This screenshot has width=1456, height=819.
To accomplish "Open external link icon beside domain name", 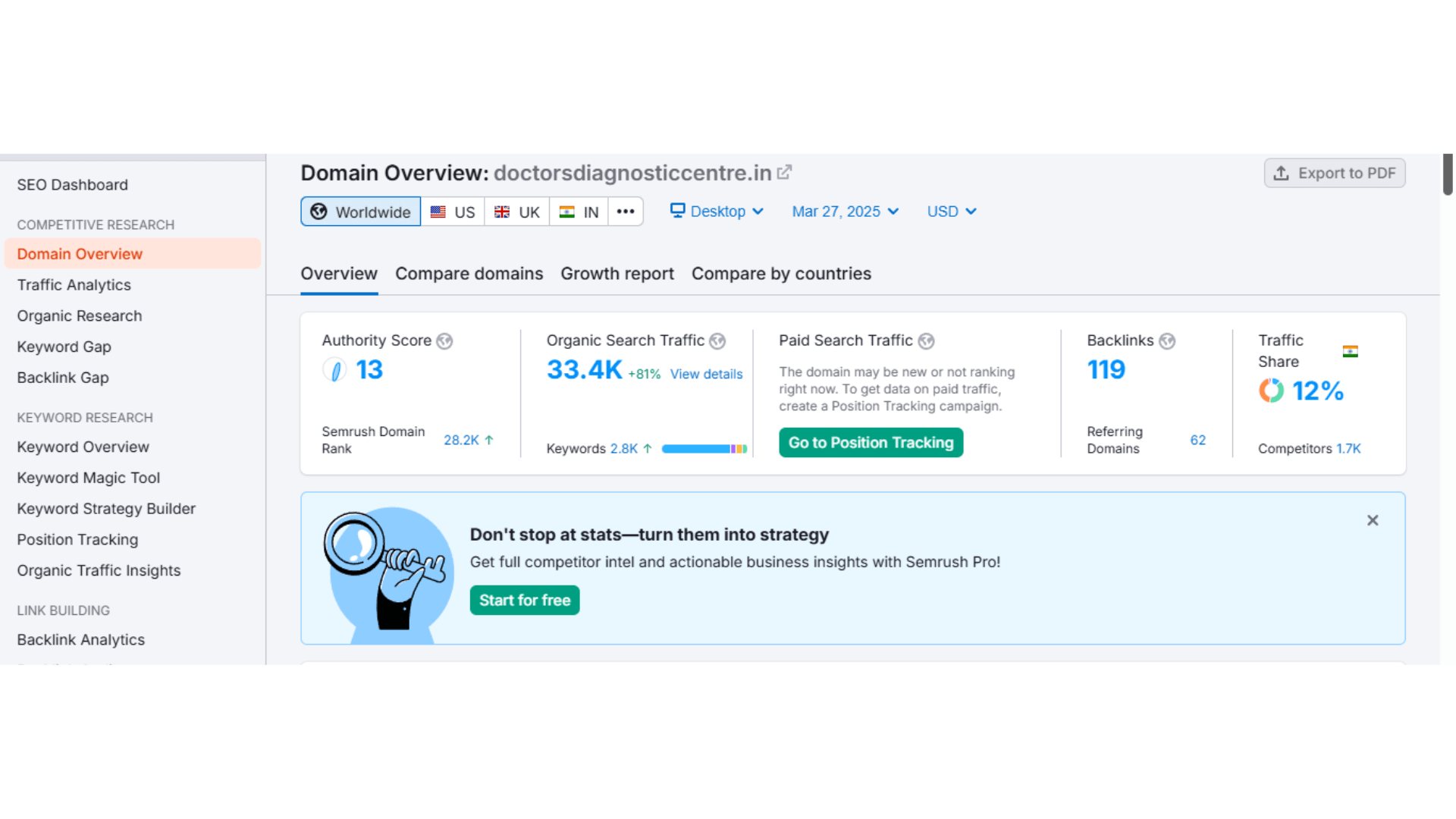I will (784, 173).
